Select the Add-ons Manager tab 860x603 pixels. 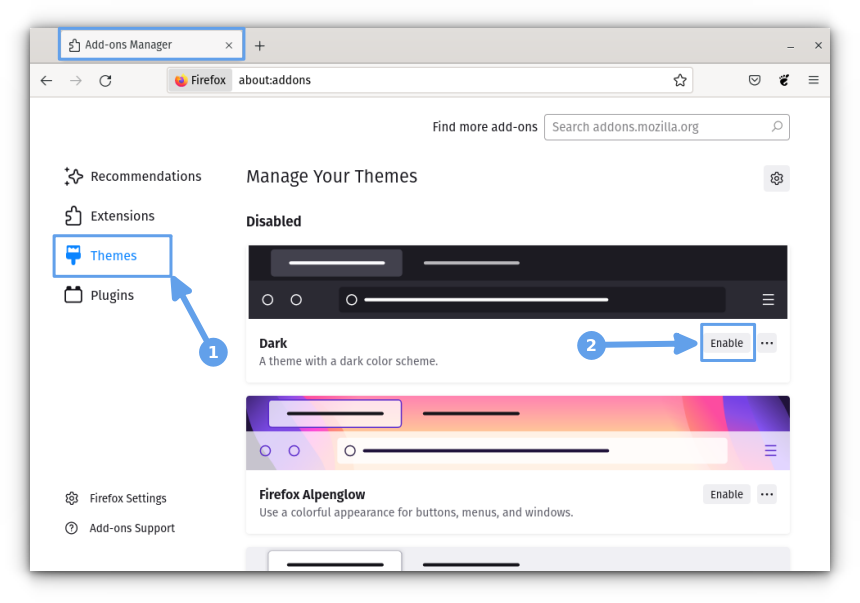pos(151,44)
